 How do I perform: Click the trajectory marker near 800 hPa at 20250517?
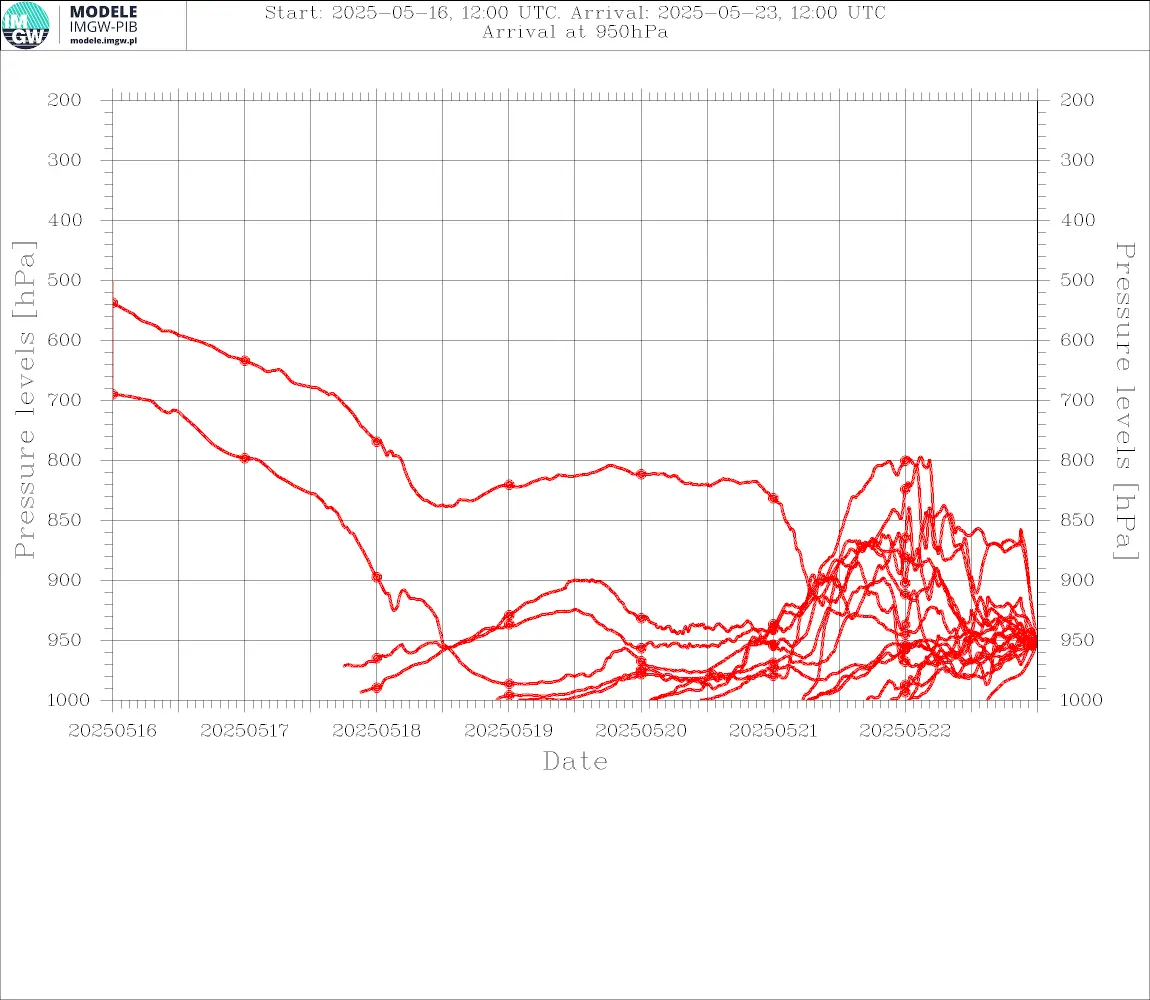[245, 458]
